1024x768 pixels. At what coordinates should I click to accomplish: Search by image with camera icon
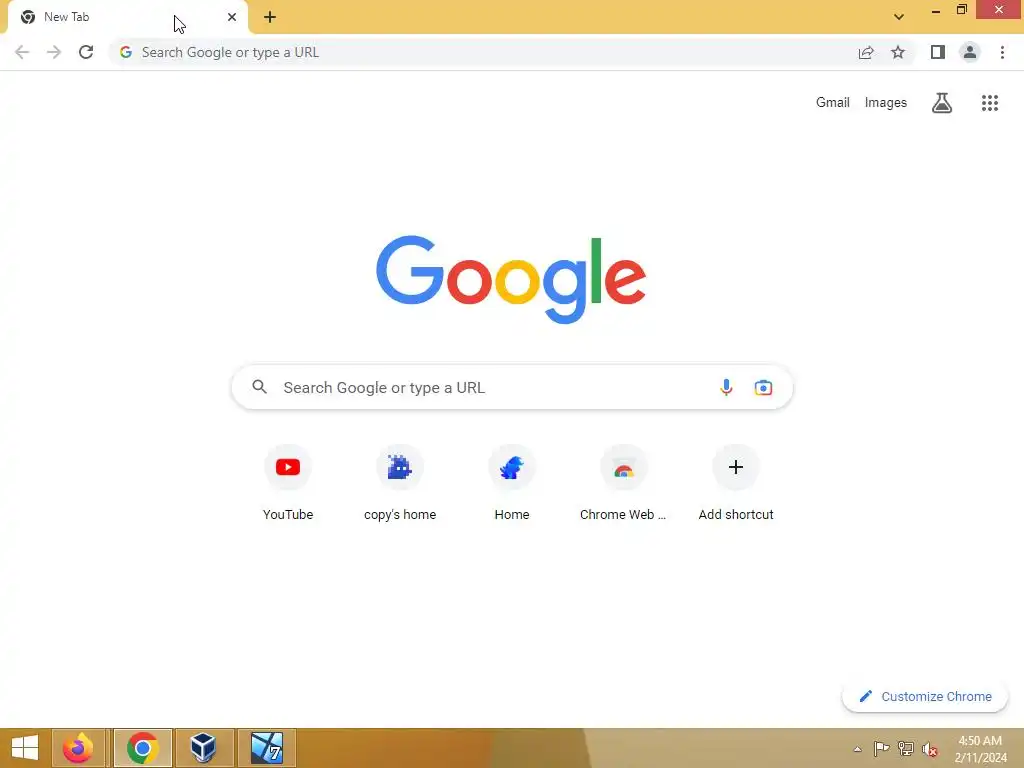point(763,387)
